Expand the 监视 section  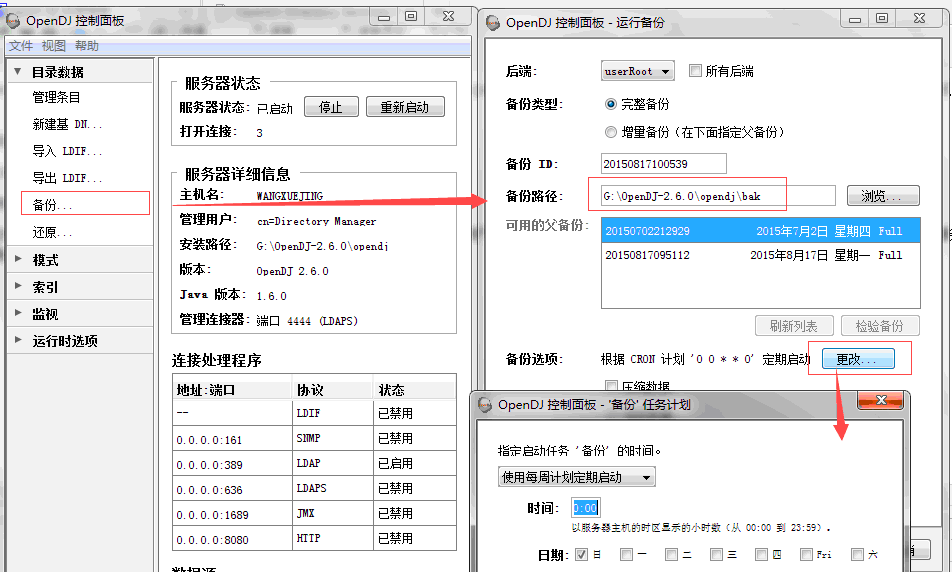tap(18, 313)
